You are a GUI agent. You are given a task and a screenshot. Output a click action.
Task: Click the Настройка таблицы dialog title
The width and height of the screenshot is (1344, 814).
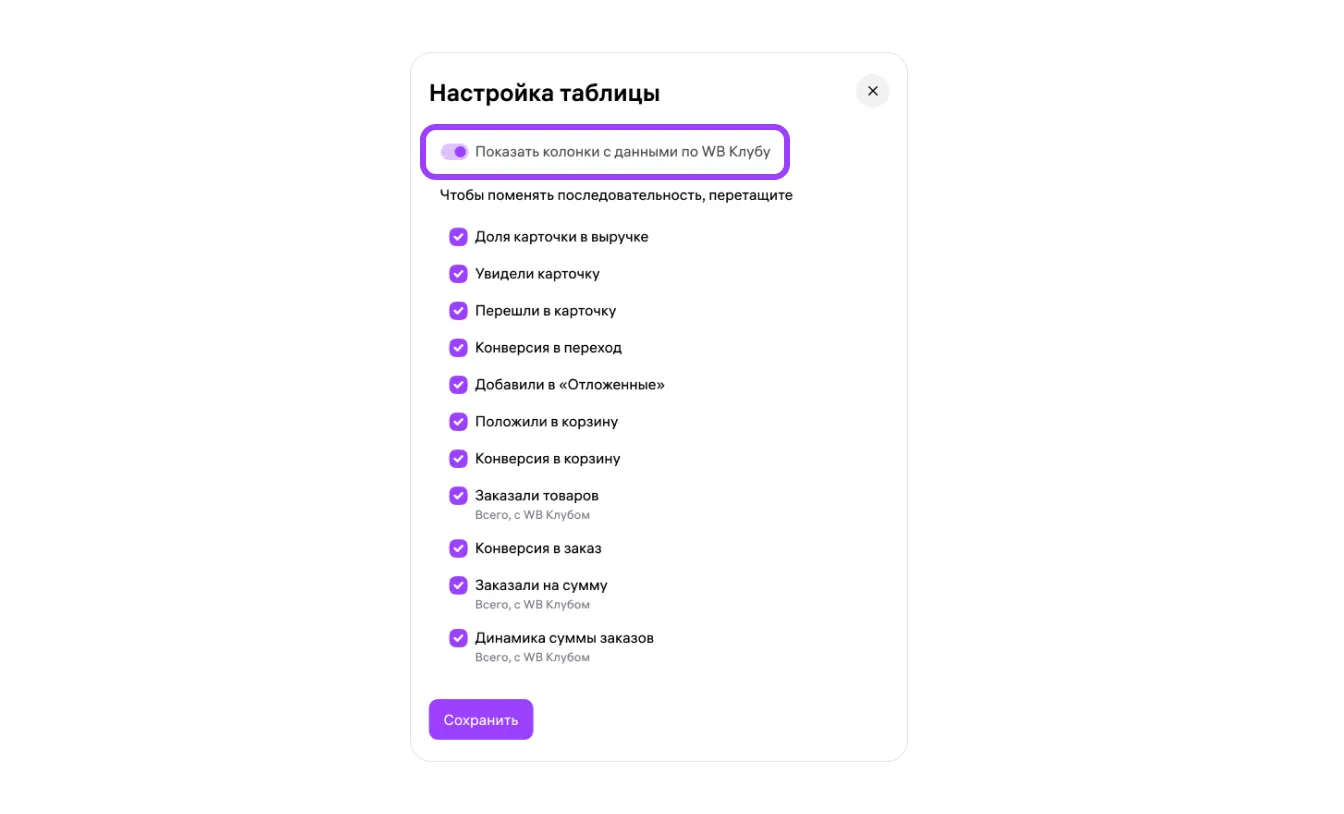[544, 93]
